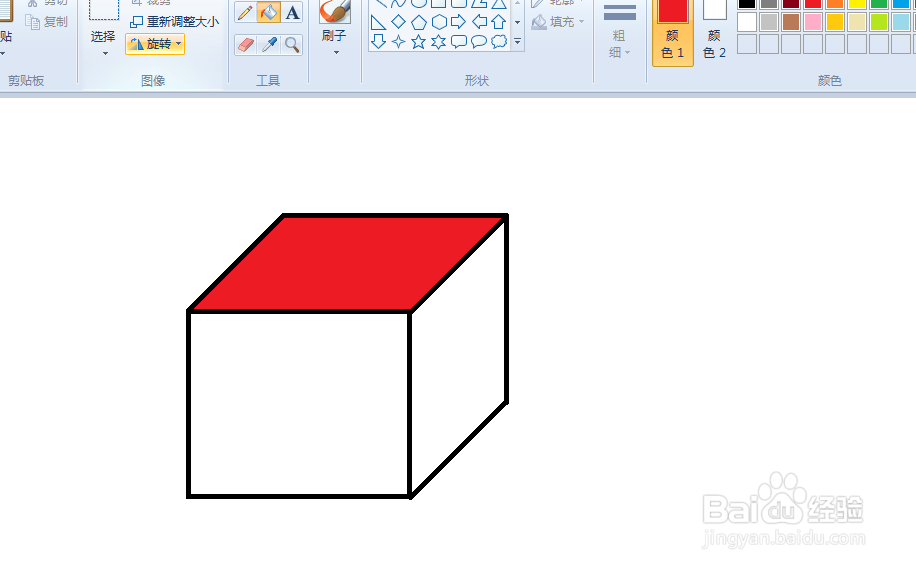Pick the down arrow shape
Image resolution: width=916 pixels, height=570 pixels.
[379, 41]
